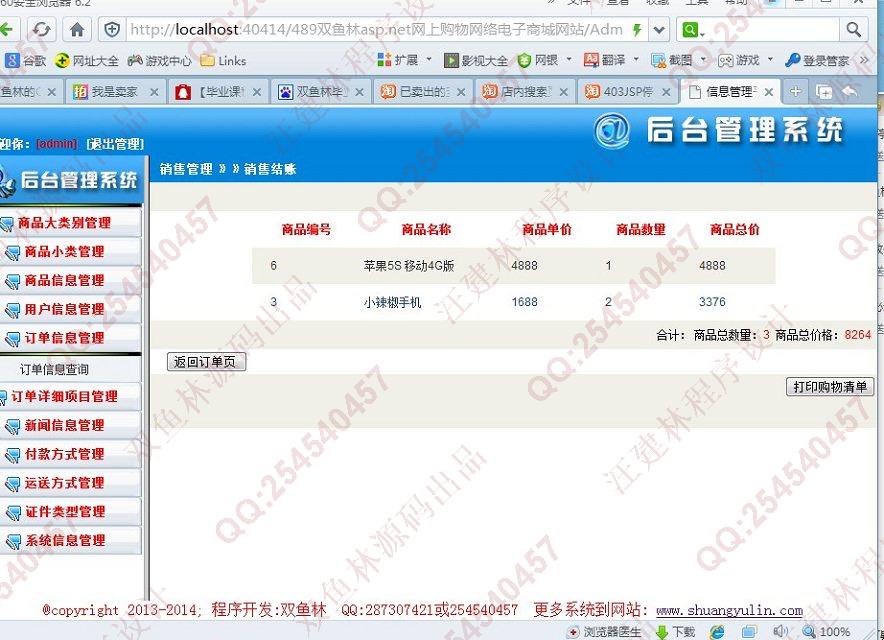The image size is (884, 640).
Task: Open the address bar history dropdown arrow
Action: click(658, 30)
